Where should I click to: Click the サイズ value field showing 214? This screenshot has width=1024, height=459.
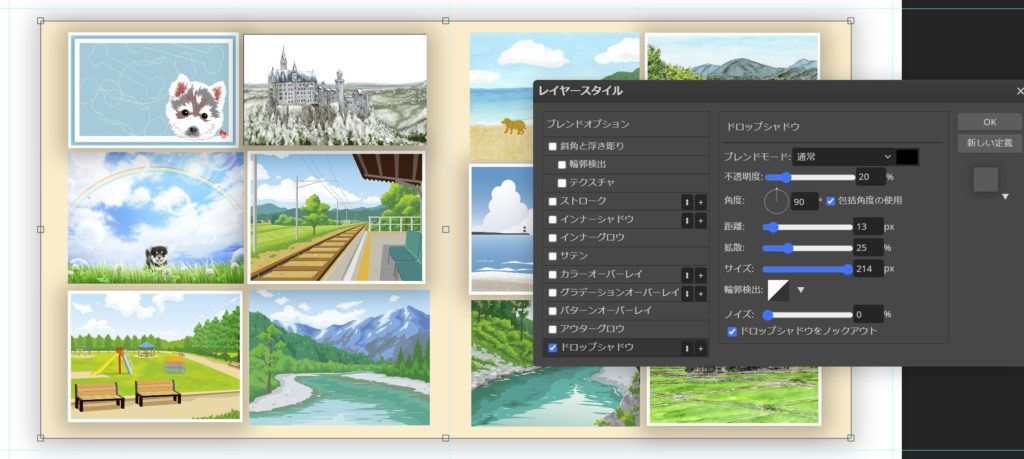click(x=866, y=269)
